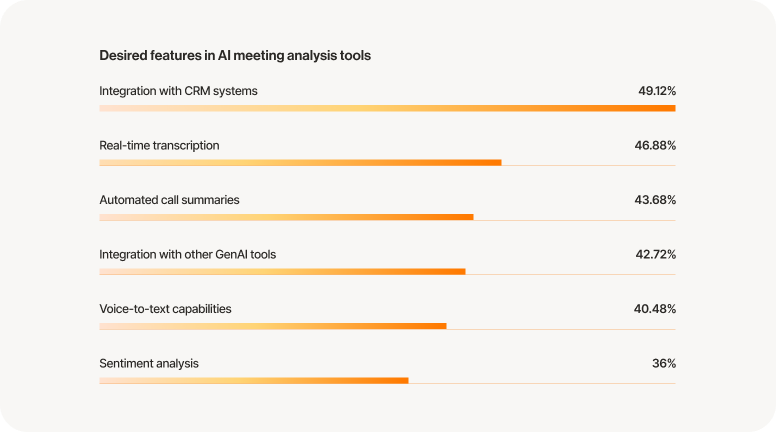The width and height of the screenshot is (776, 432).
Task: Click the 42.72% value
Action: (x=655, y=254)
